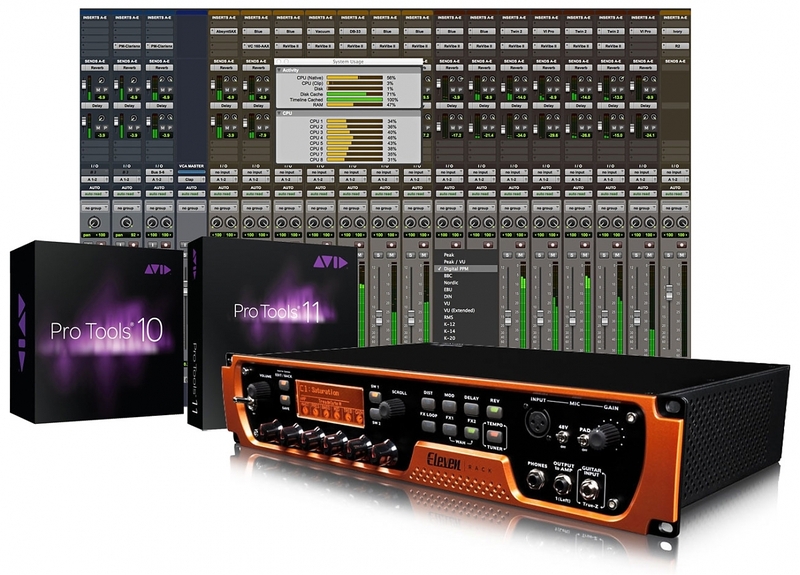Open Ivory track 'auto read' dropdown
Viewport: 800px width, 575px height.
click(x=675, y=194)
